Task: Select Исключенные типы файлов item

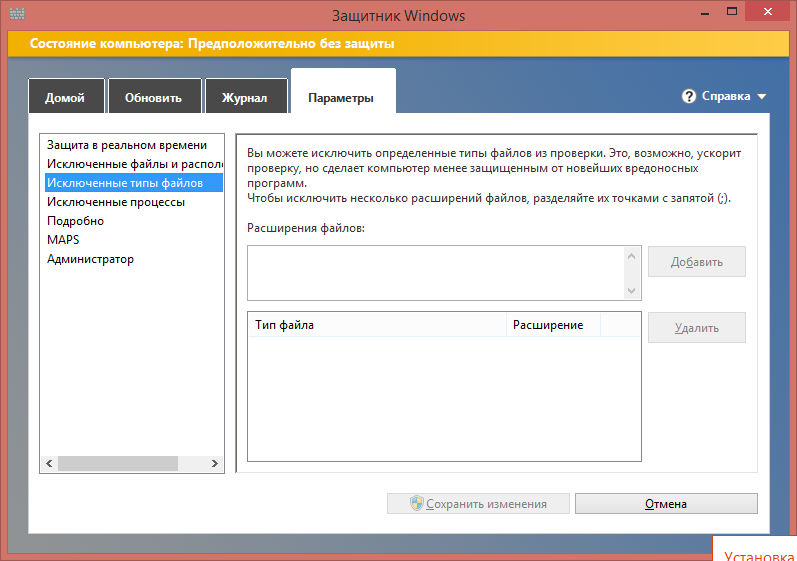Action: point(134,183)
